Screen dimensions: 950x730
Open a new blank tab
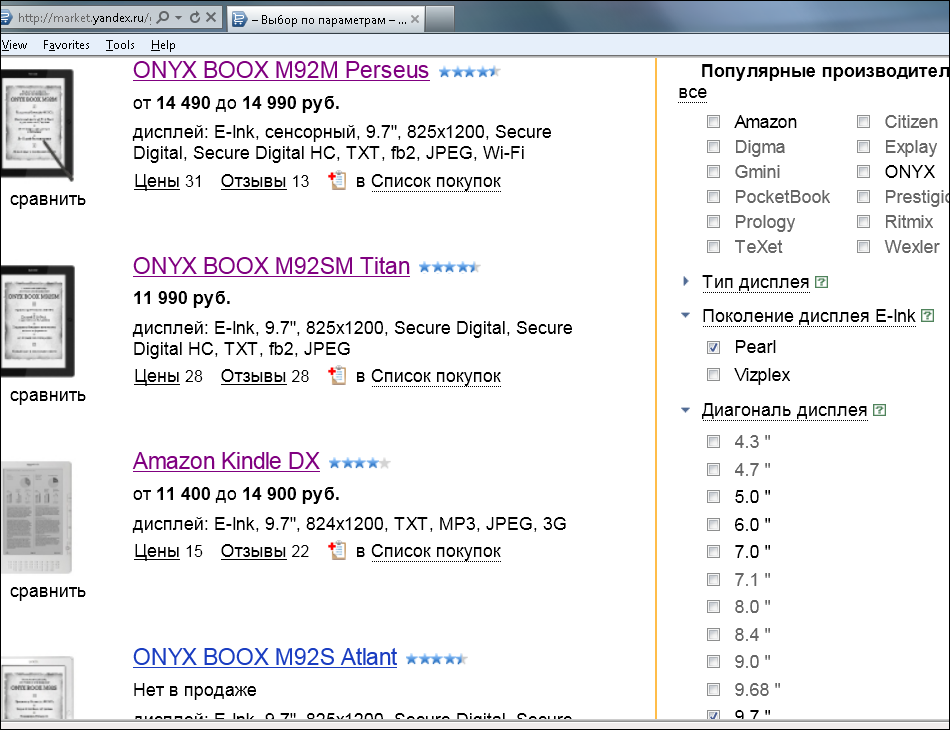point(440,19)
